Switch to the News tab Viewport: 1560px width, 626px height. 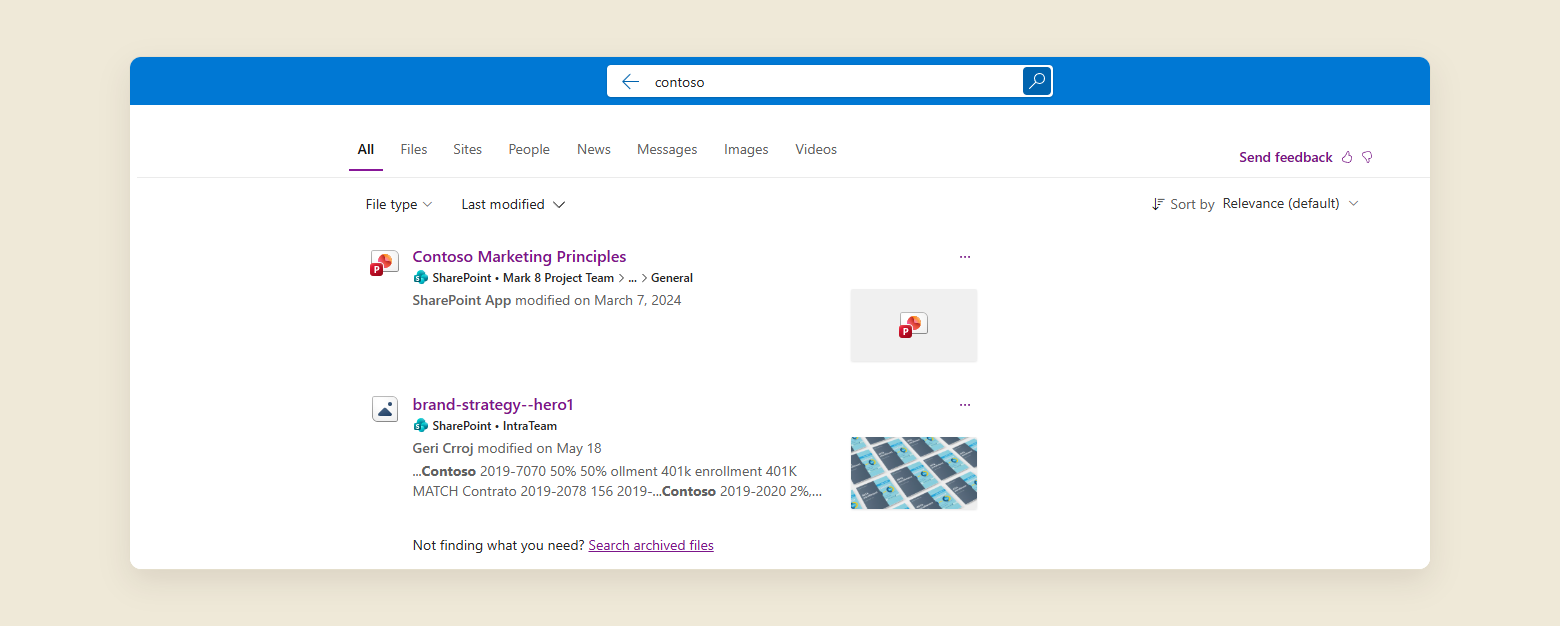pyautogui.click(x=594, y=149)
